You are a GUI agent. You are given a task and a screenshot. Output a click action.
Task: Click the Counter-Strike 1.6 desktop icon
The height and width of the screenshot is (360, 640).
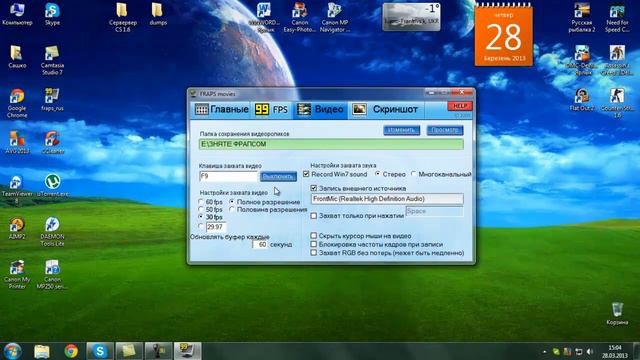click(617, 103)
